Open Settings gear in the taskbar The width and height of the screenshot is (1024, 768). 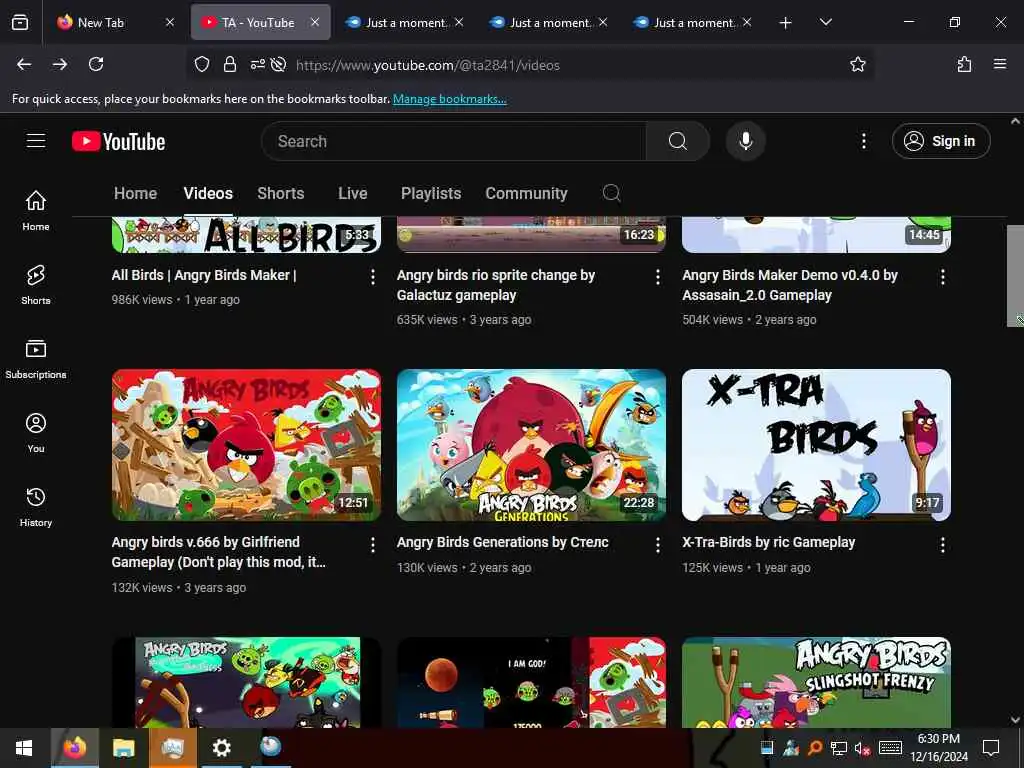[221, 748]
